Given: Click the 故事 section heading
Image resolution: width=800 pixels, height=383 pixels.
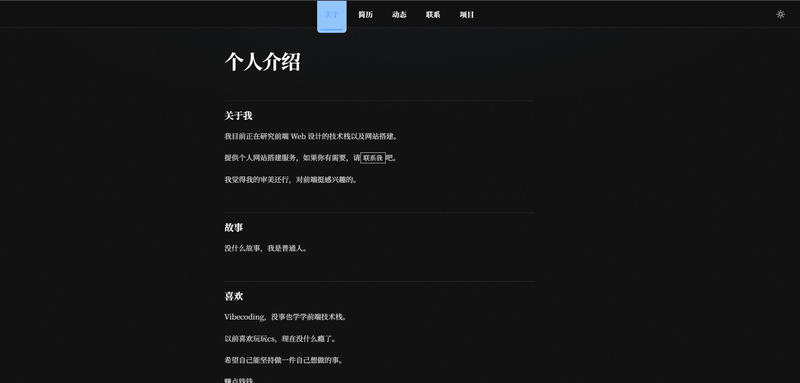Looking at the screenshot, I should tap(234, 227).
